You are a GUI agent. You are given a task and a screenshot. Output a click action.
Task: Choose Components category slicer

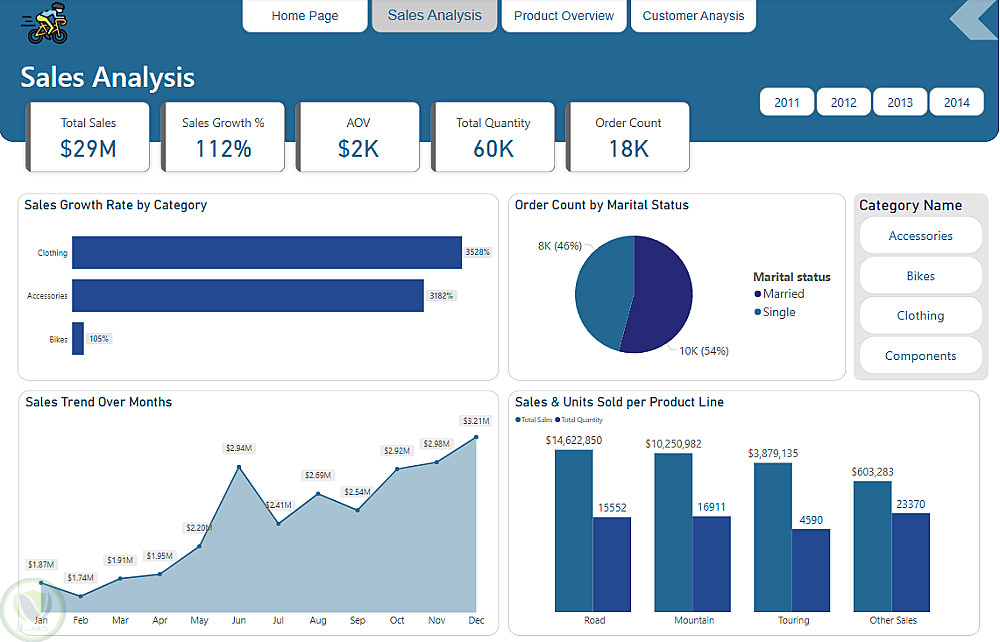tap(920, 356)
